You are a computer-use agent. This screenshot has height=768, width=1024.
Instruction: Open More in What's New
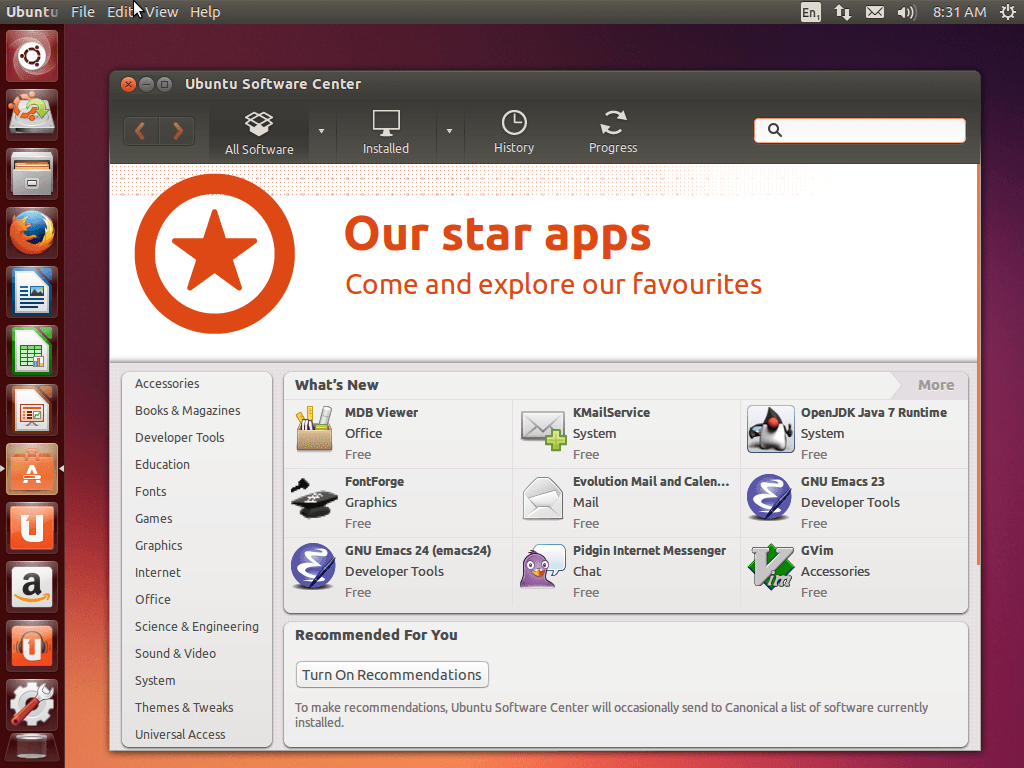click(935, 385)
